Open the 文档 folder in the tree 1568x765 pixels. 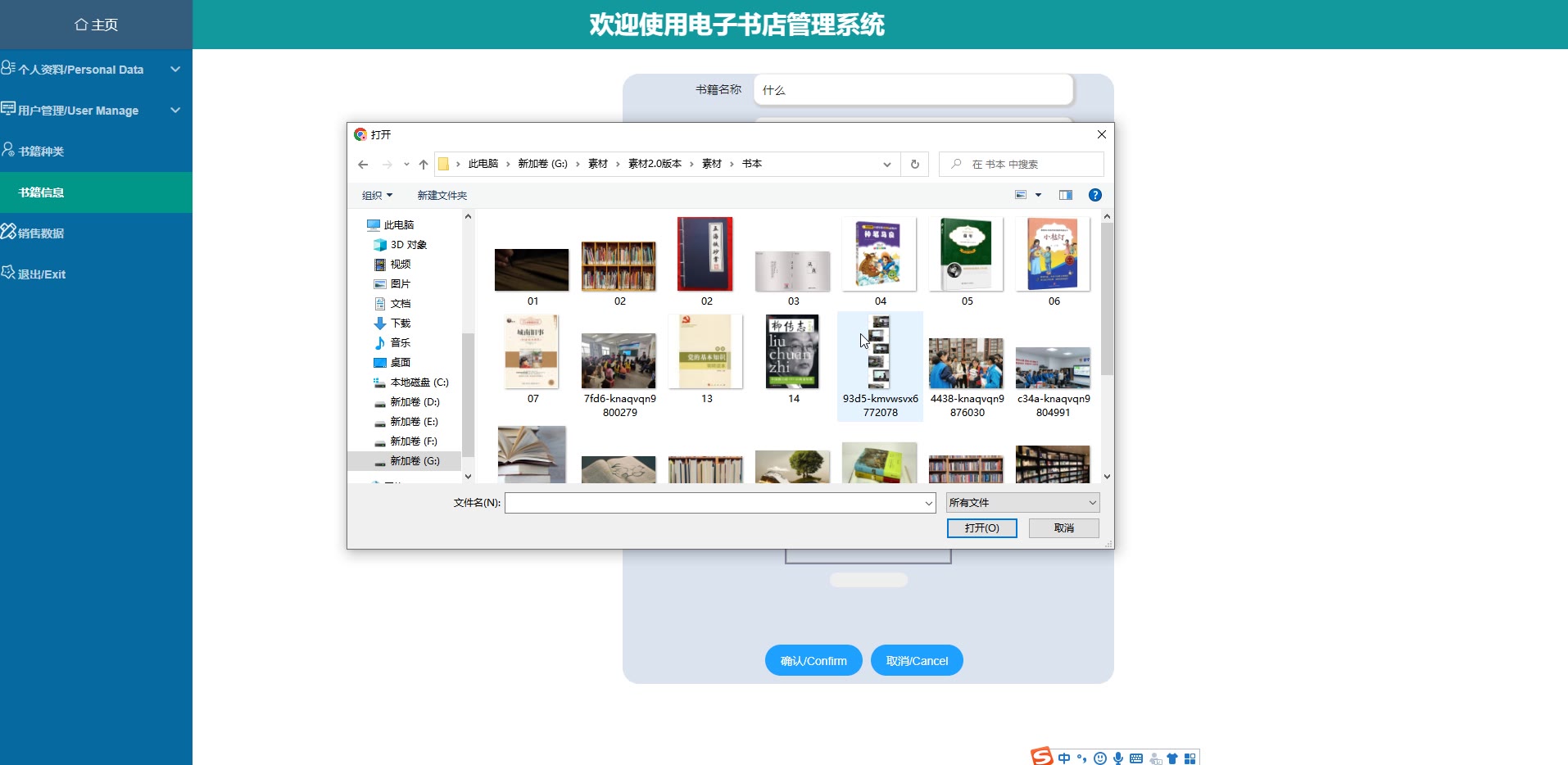tap(401, 304)
